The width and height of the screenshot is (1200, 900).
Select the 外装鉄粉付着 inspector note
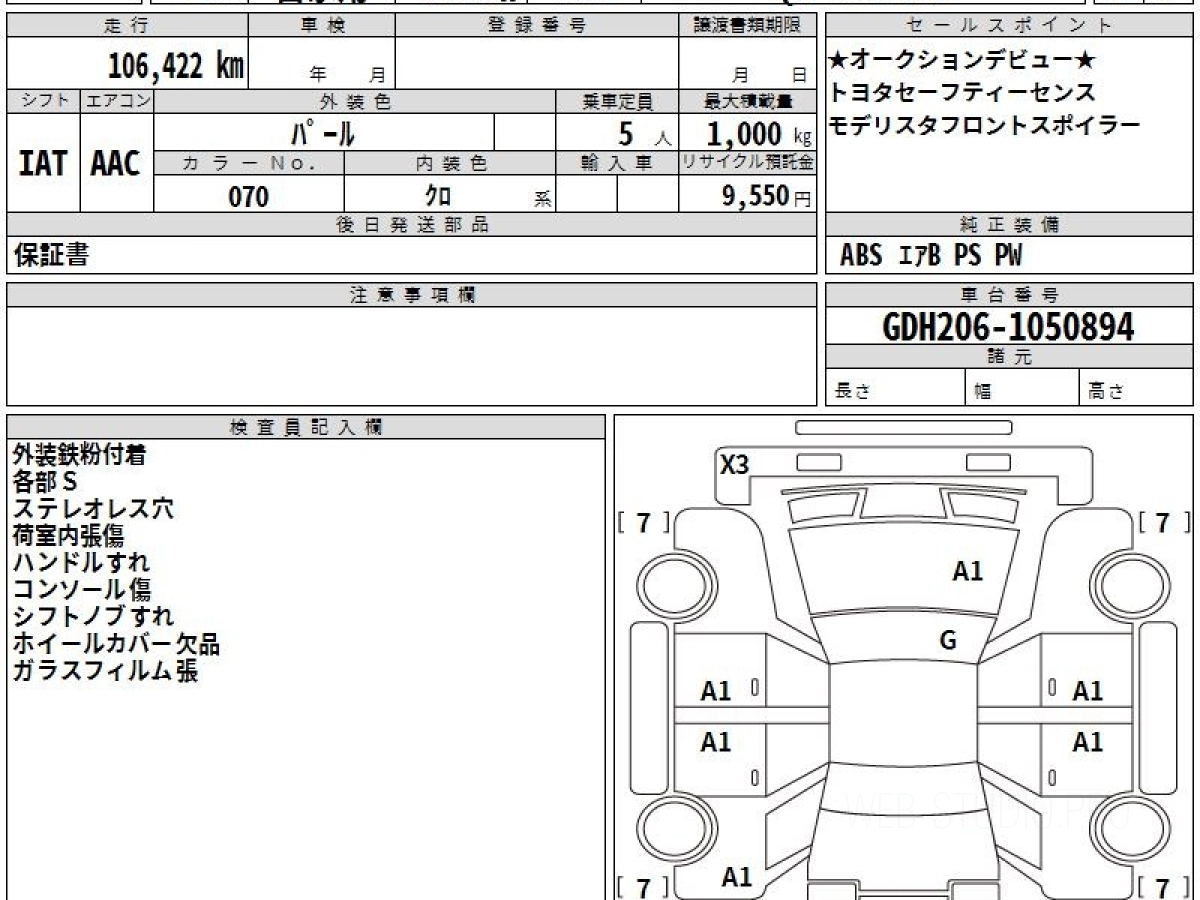80,455
